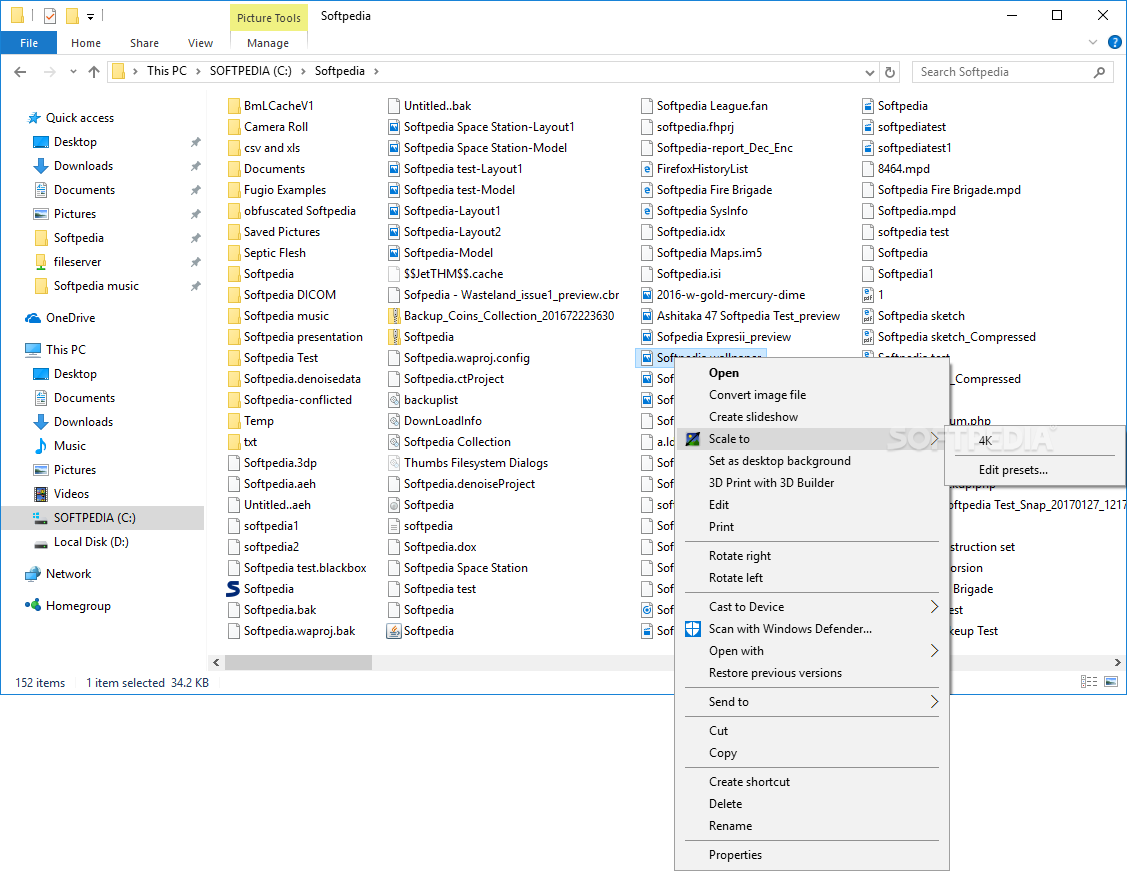Click the Forward navigation arrow

(x=50, y=71)
